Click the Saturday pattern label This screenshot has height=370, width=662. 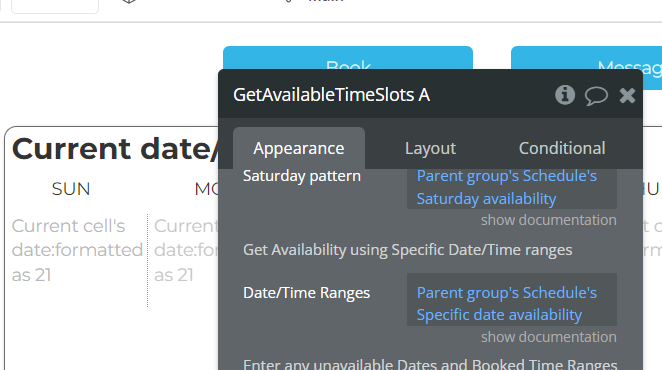point(302,176)
